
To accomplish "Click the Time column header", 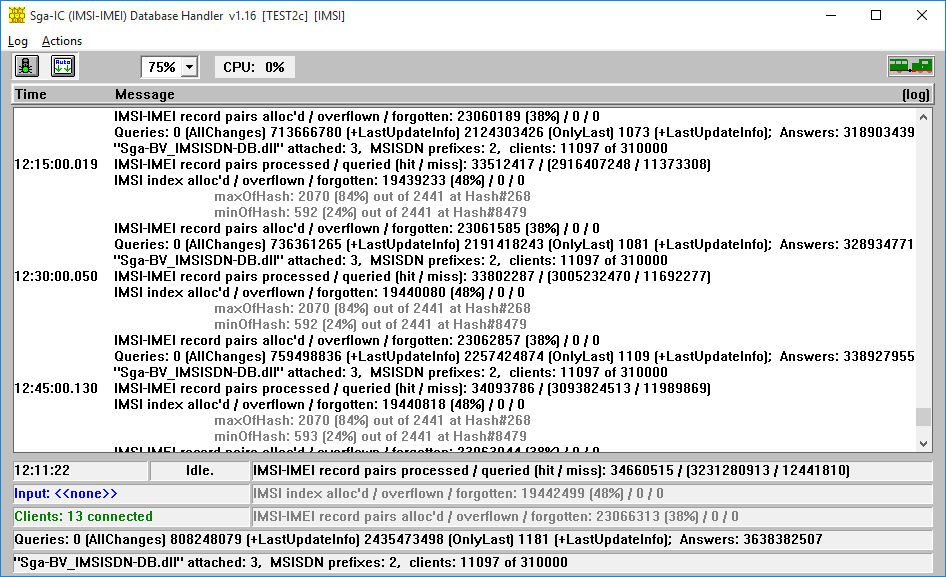I will click(31, 94).
